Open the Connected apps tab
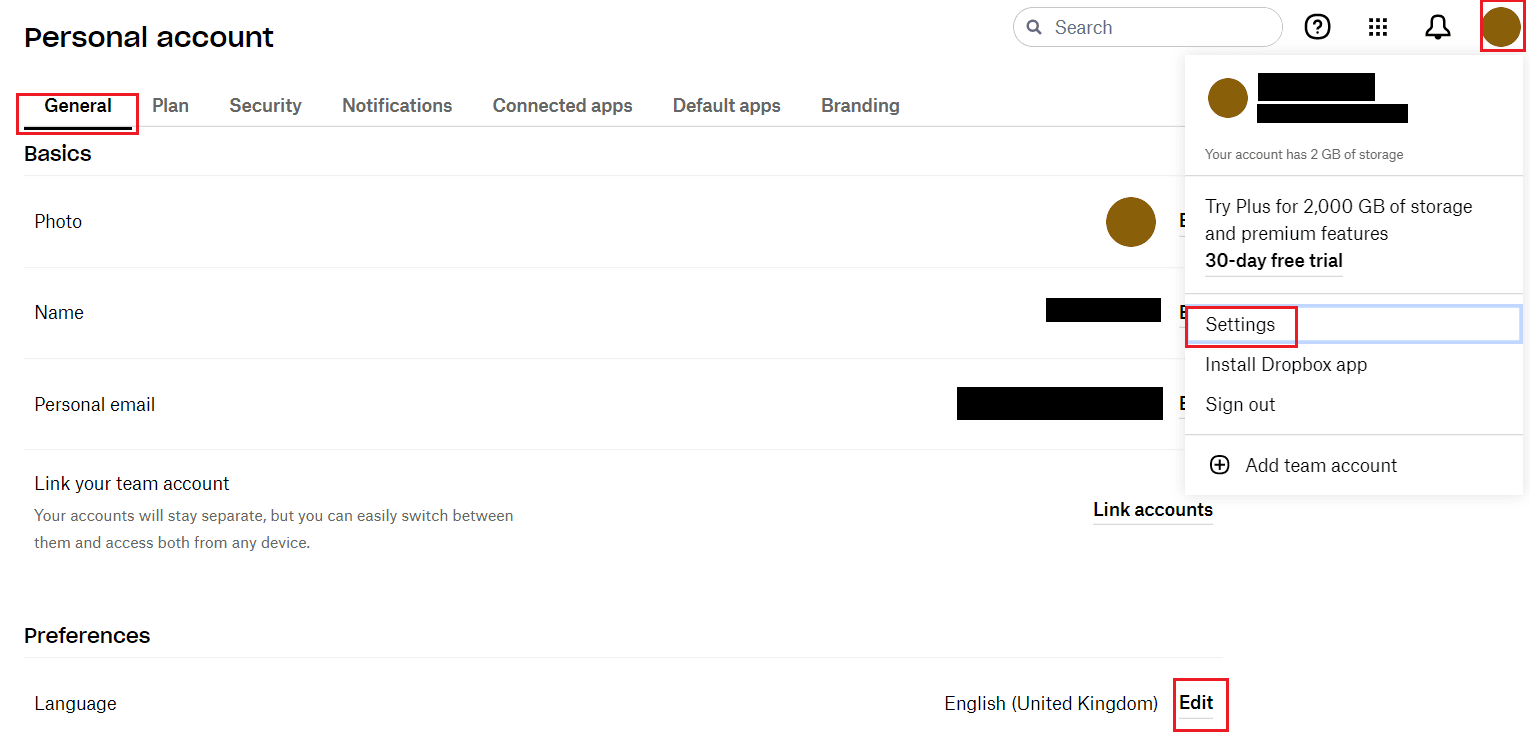The image size is (1530, 741). (x=562, y=105)
